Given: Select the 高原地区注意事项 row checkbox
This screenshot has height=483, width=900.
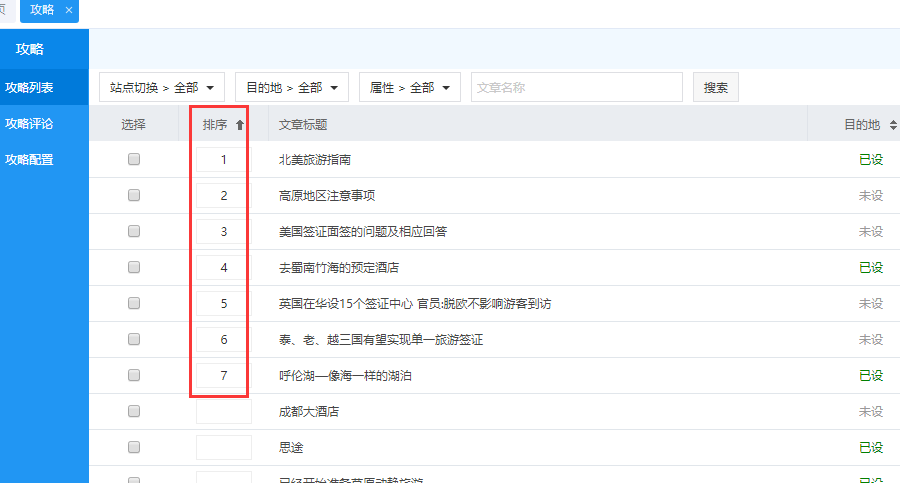Looking at the screenshot, I should [134, 195].
